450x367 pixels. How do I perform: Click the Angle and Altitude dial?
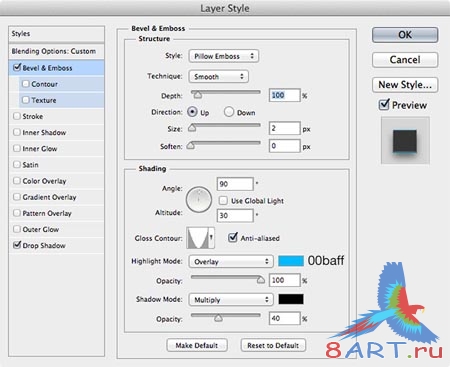tap(199, 200)
